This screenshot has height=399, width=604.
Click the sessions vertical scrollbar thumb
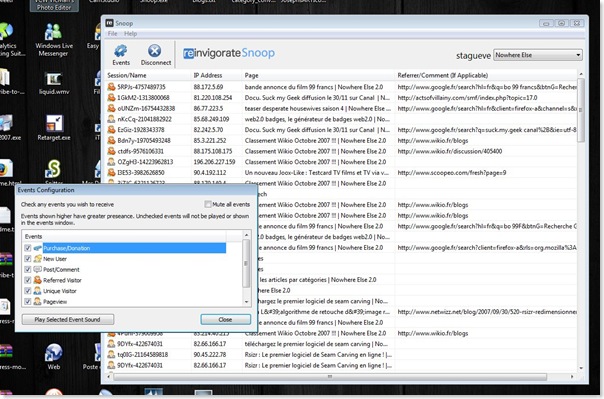(581, 110)
